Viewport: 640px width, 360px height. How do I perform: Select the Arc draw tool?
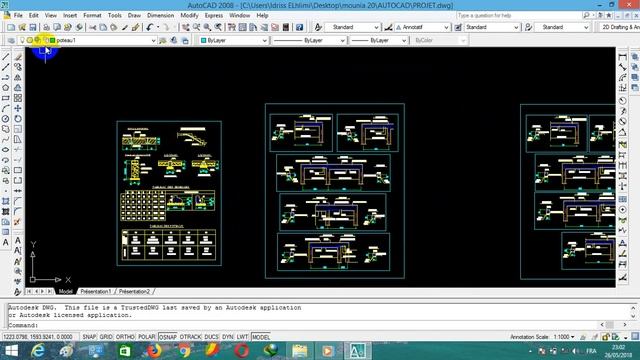point(6,109)
